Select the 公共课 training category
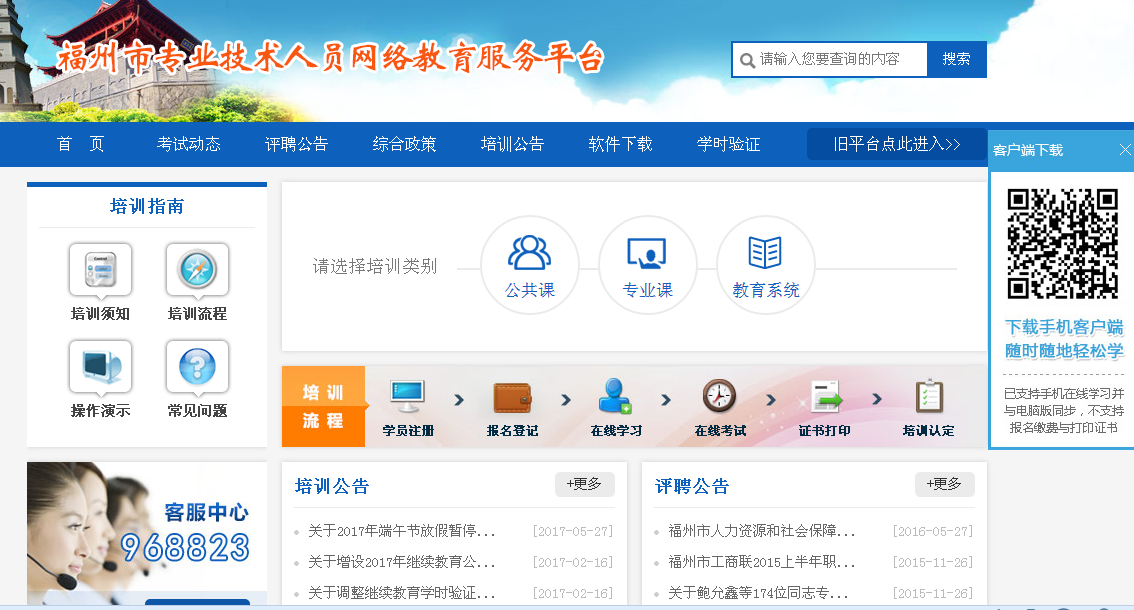This screenshot has height=610, width=1134. (x=529, y=264)
